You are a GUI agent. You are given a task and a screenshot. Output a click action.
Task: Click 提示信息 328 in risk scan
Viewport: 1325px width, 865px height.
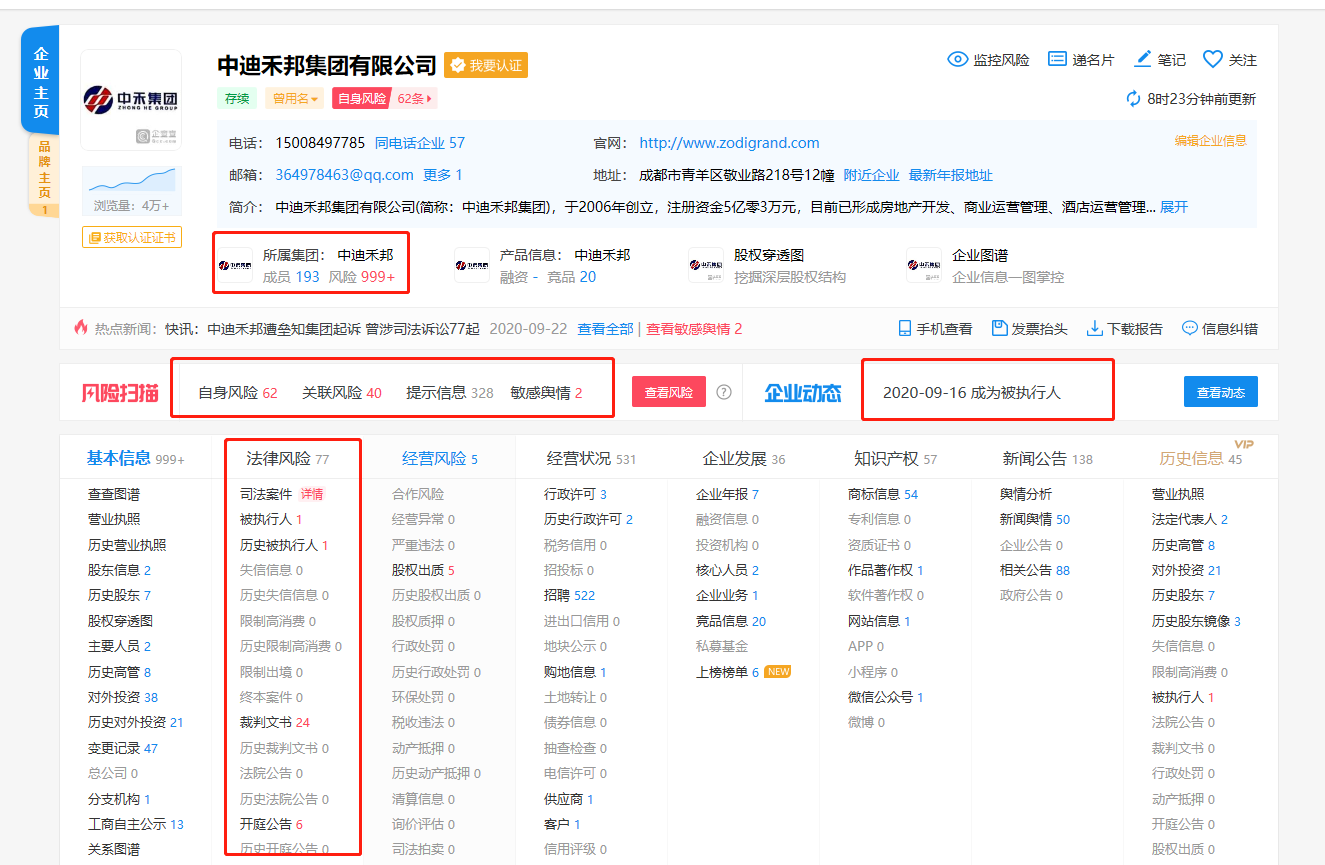coord(450,393)
